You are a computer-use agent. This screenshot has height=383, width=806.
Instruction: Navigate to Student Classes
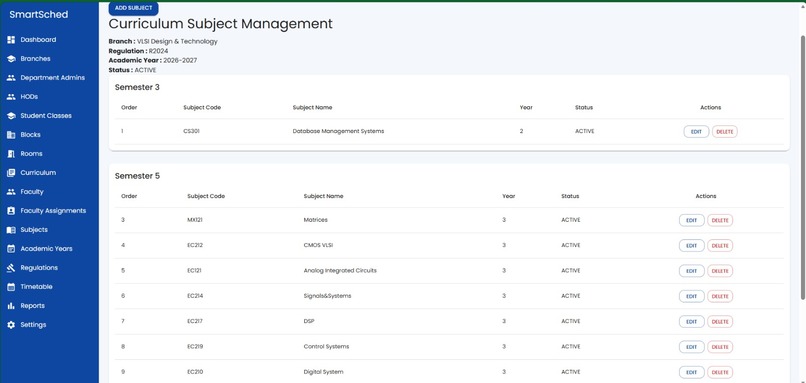tap(49, 116)
